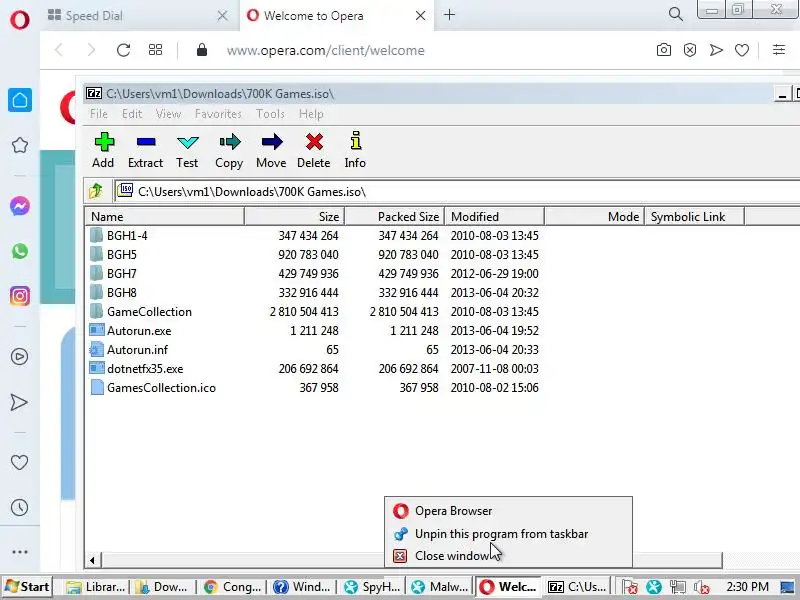Screen dimensions: 800x600
Task: Click the Extract toolbar icon
Action: click(x=145, y=150)
